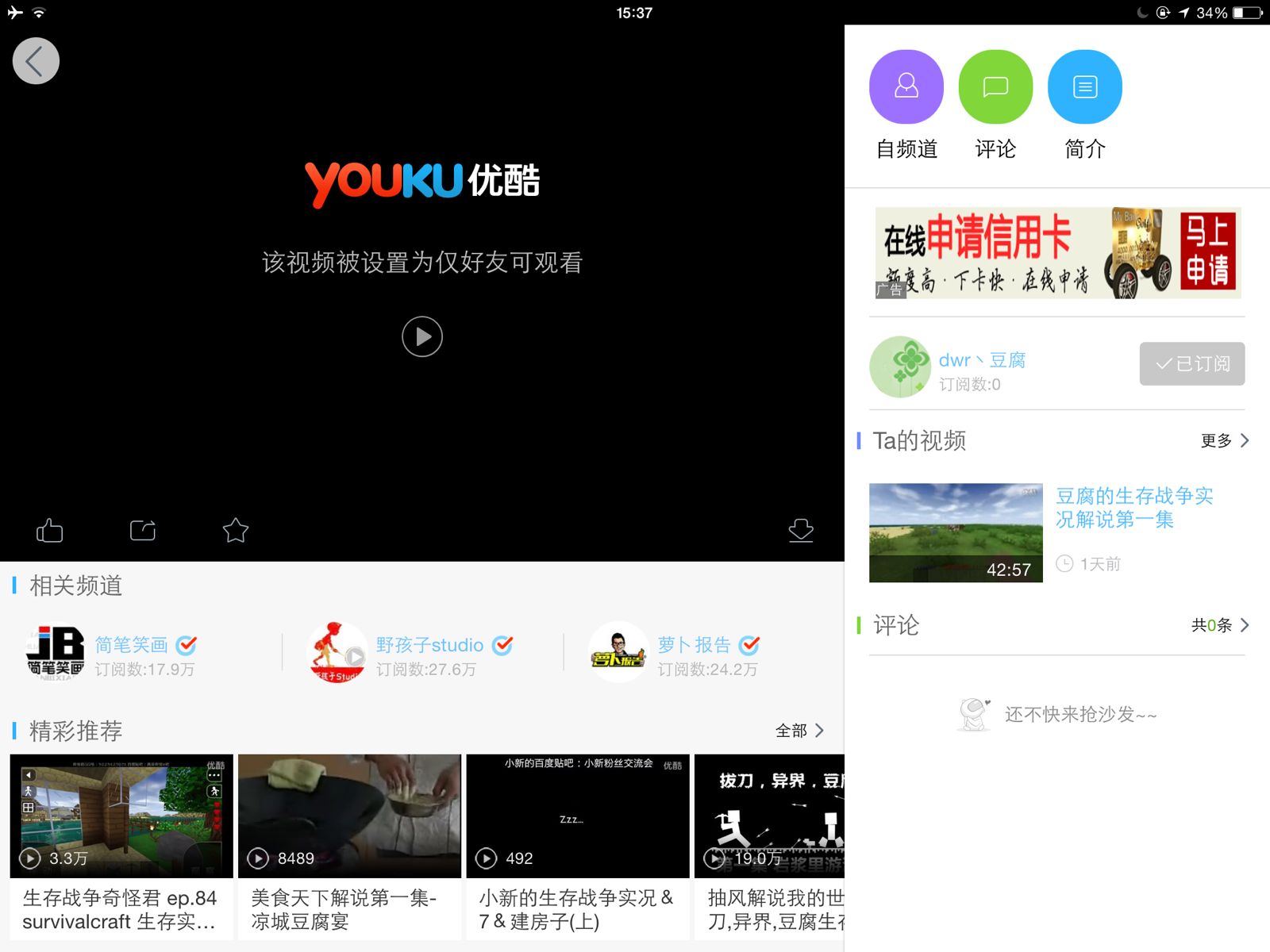The width and height of the screenshot is (1270, 952).
Task: Tap the Wi-Fi icon in status bar
Action: (39, 13)
